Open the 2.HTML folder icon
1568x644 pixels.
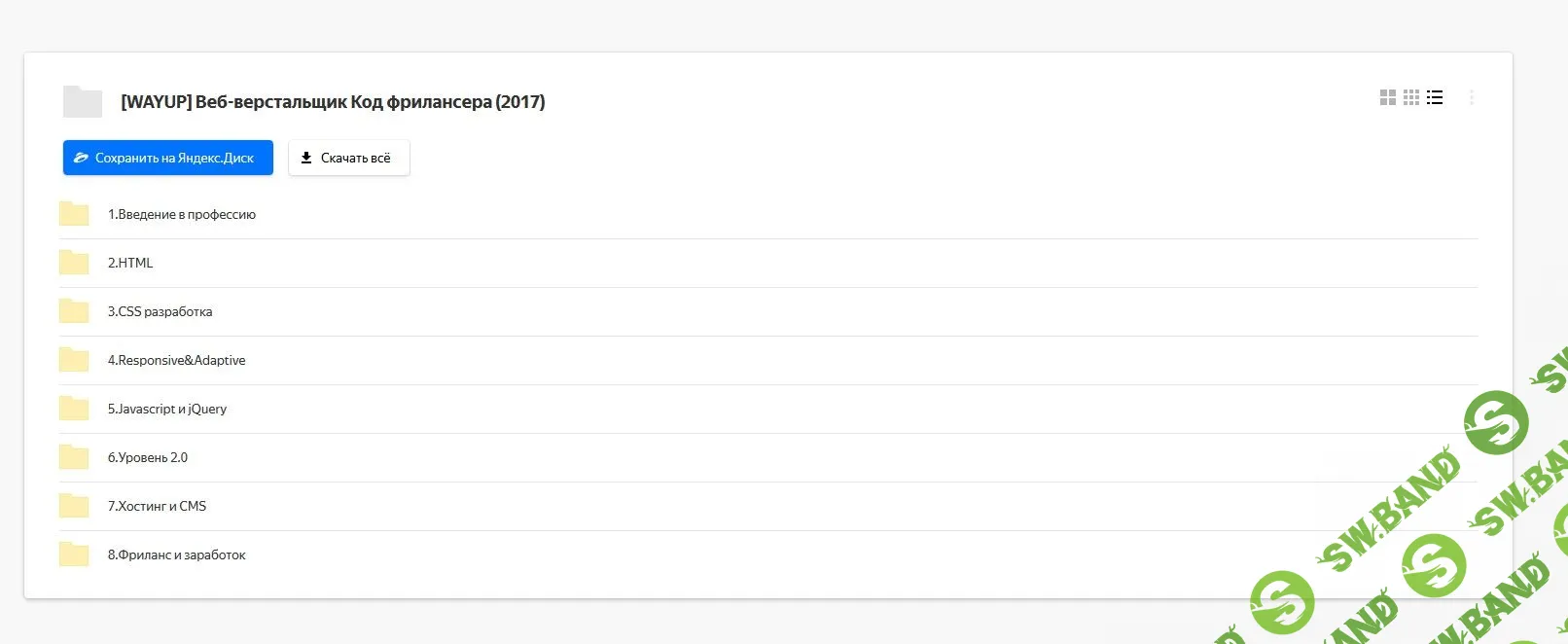click(x=74, y=263)
